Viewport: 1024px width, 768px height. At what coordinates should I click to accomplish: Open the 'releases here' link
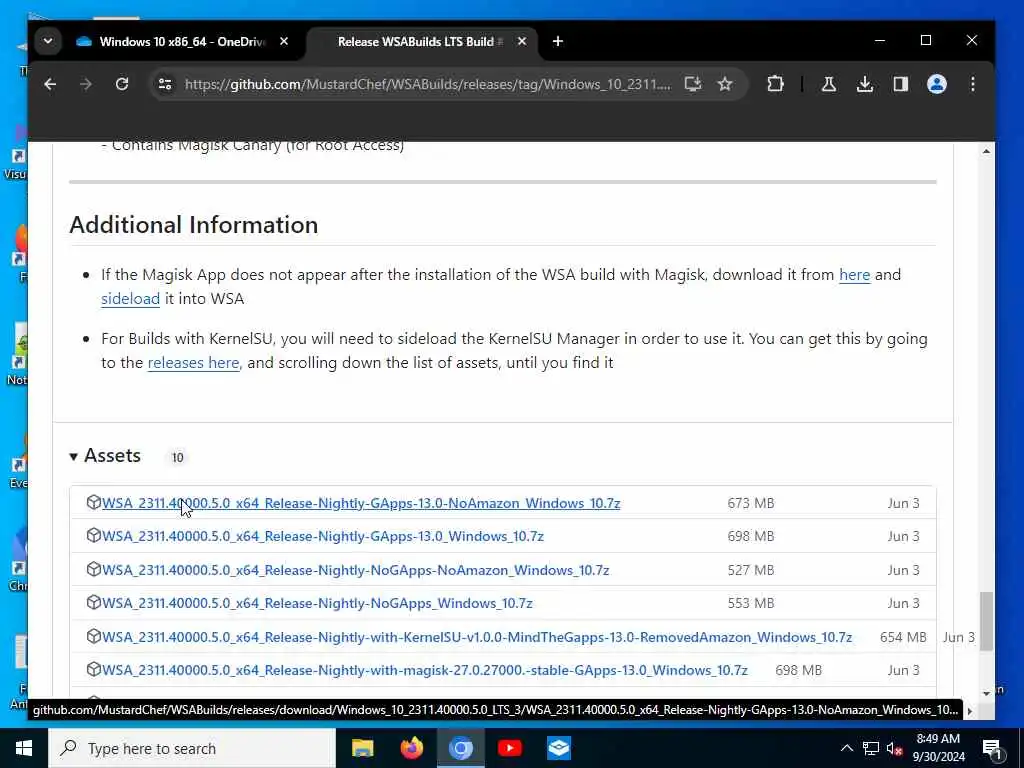point(193,362)
